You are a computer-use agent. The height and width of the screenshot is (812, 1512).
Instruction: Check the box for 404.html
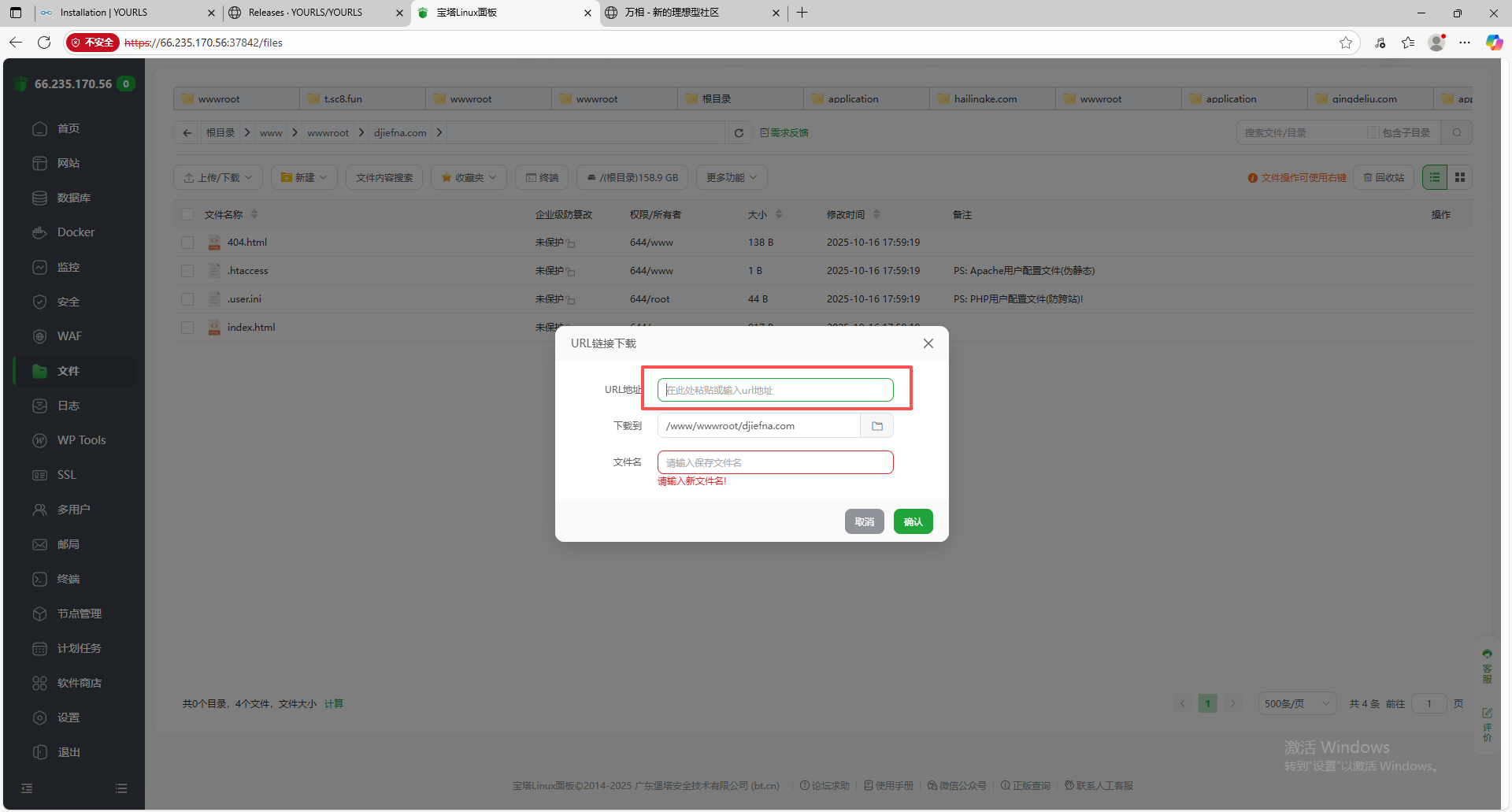pos(187,243)
